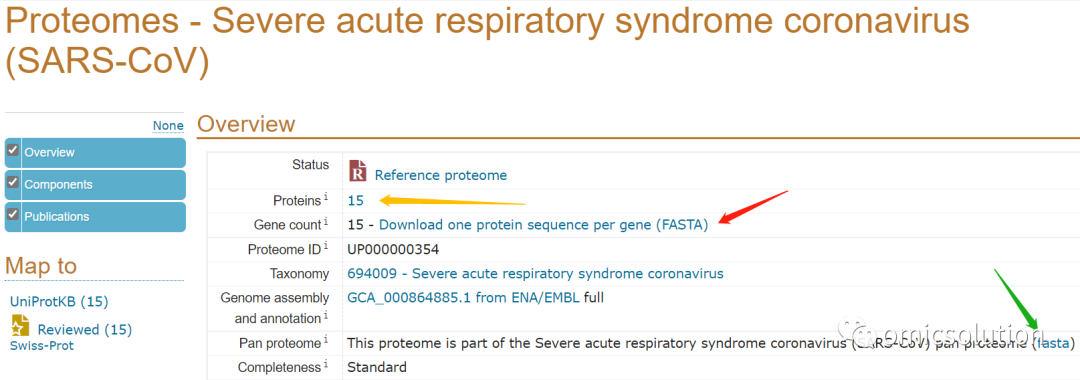The image size is (1080, 380).
Task: Open the 15 proteins link
Action: (355, 200)
